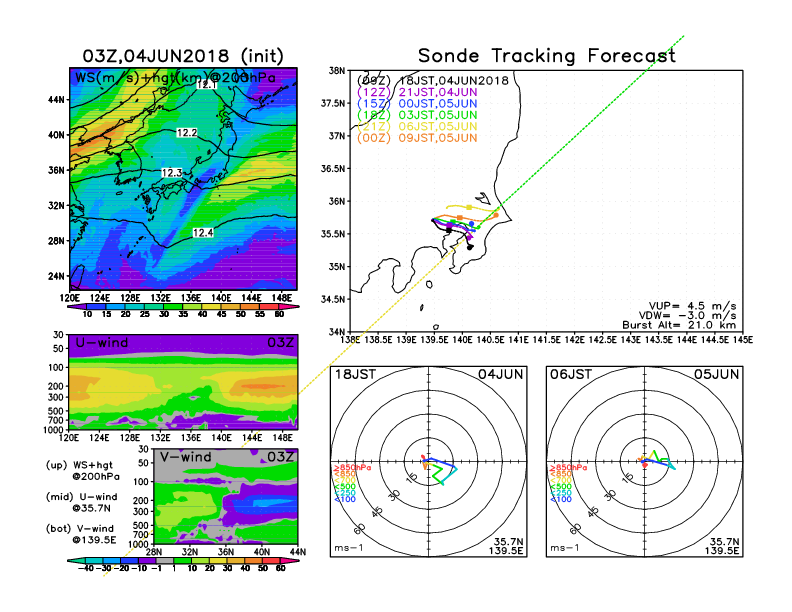Click the "34N" latitude axis label
The height and width of the screenshot is (612, 792).
pos(337,332)
